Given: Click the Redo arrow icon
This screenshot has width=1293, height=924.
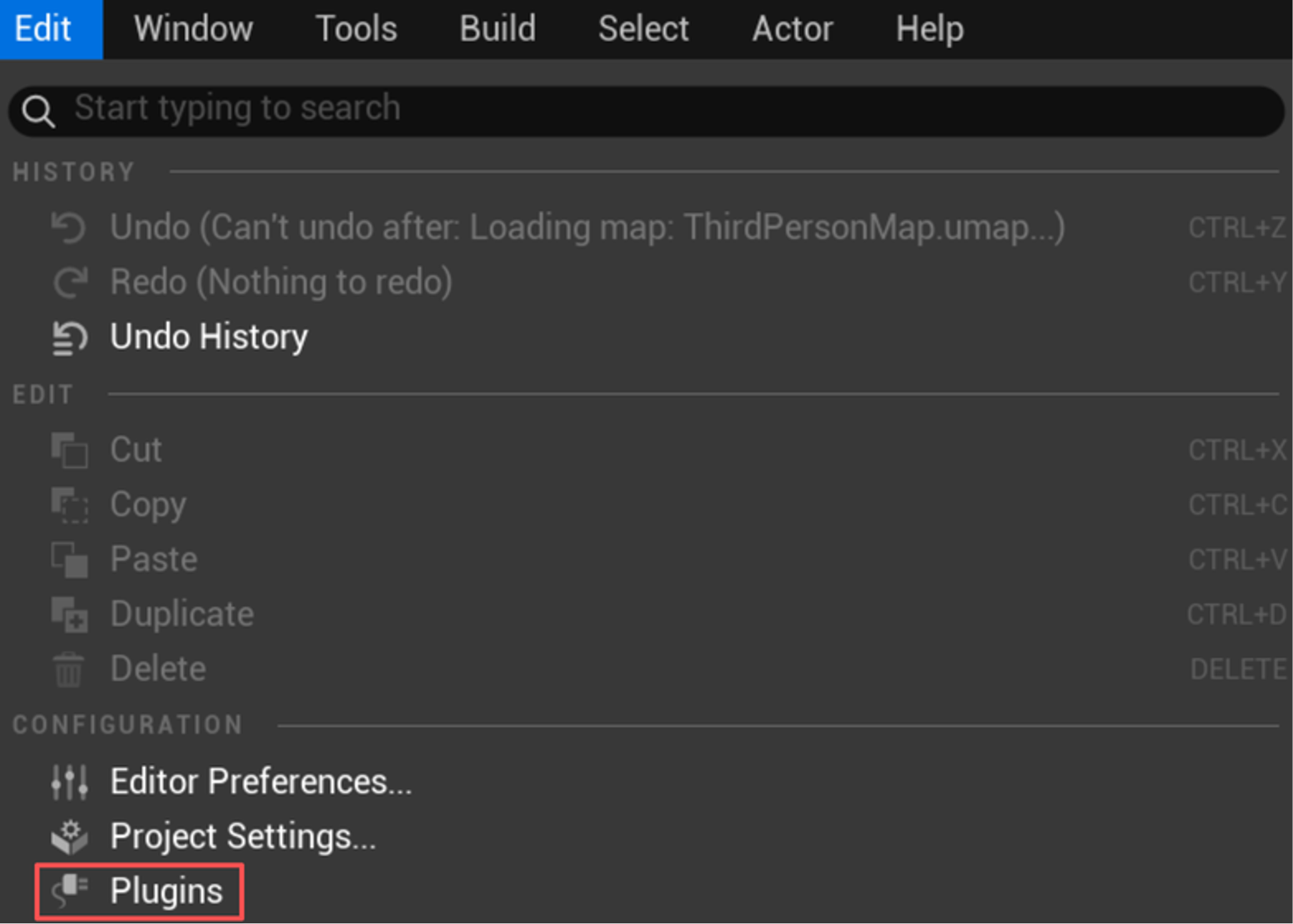Looking at the screenshot, I should (69, 282).
